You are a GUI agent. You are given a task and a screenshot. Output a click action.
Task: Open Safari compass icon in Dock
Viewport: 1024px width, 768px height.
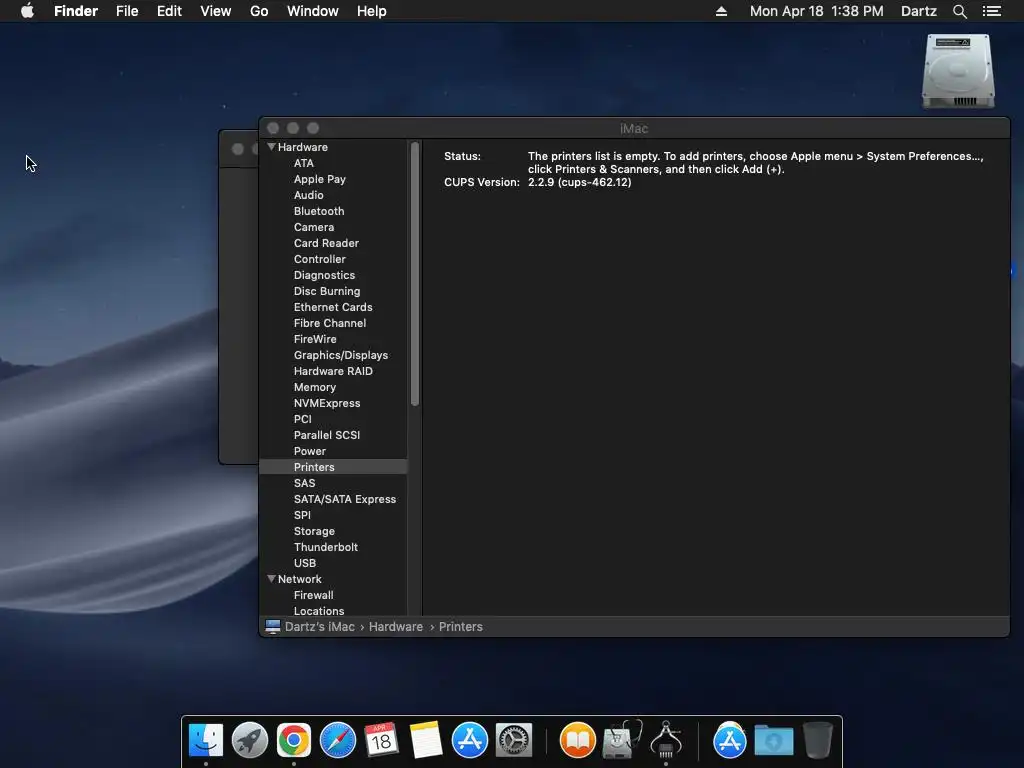(x=338, y=740)
